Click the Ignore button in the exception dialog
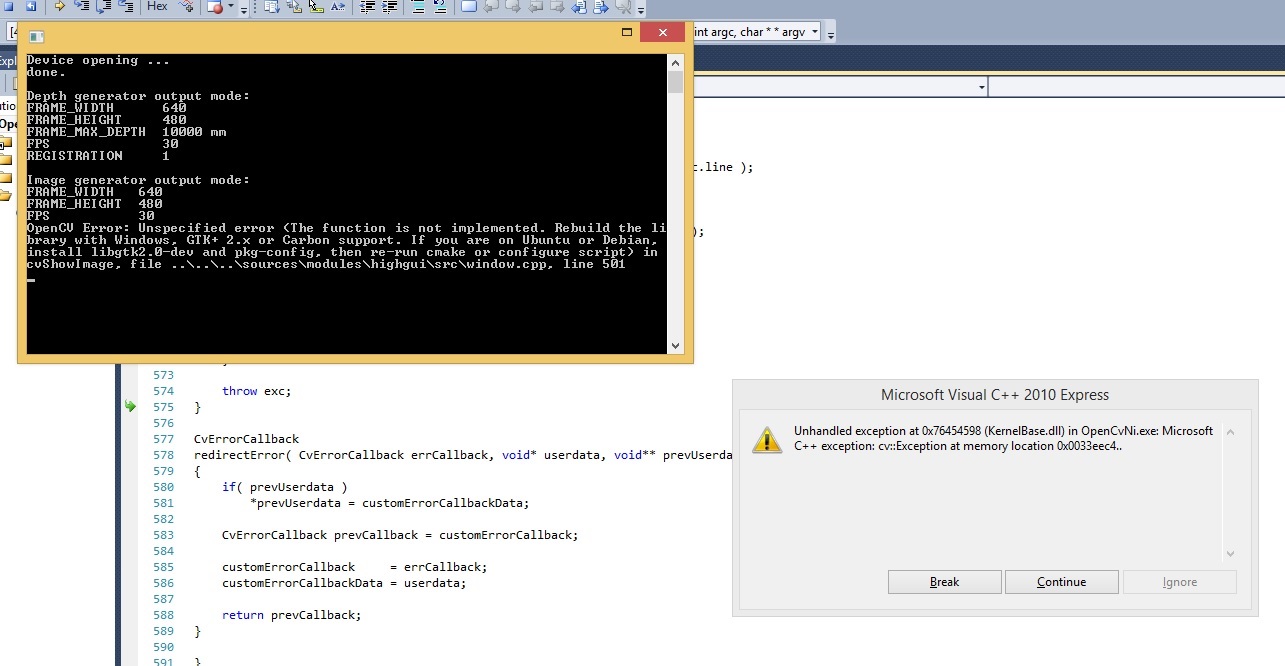The height and width of the screenshot is (666, 1285). (1179, 582)
